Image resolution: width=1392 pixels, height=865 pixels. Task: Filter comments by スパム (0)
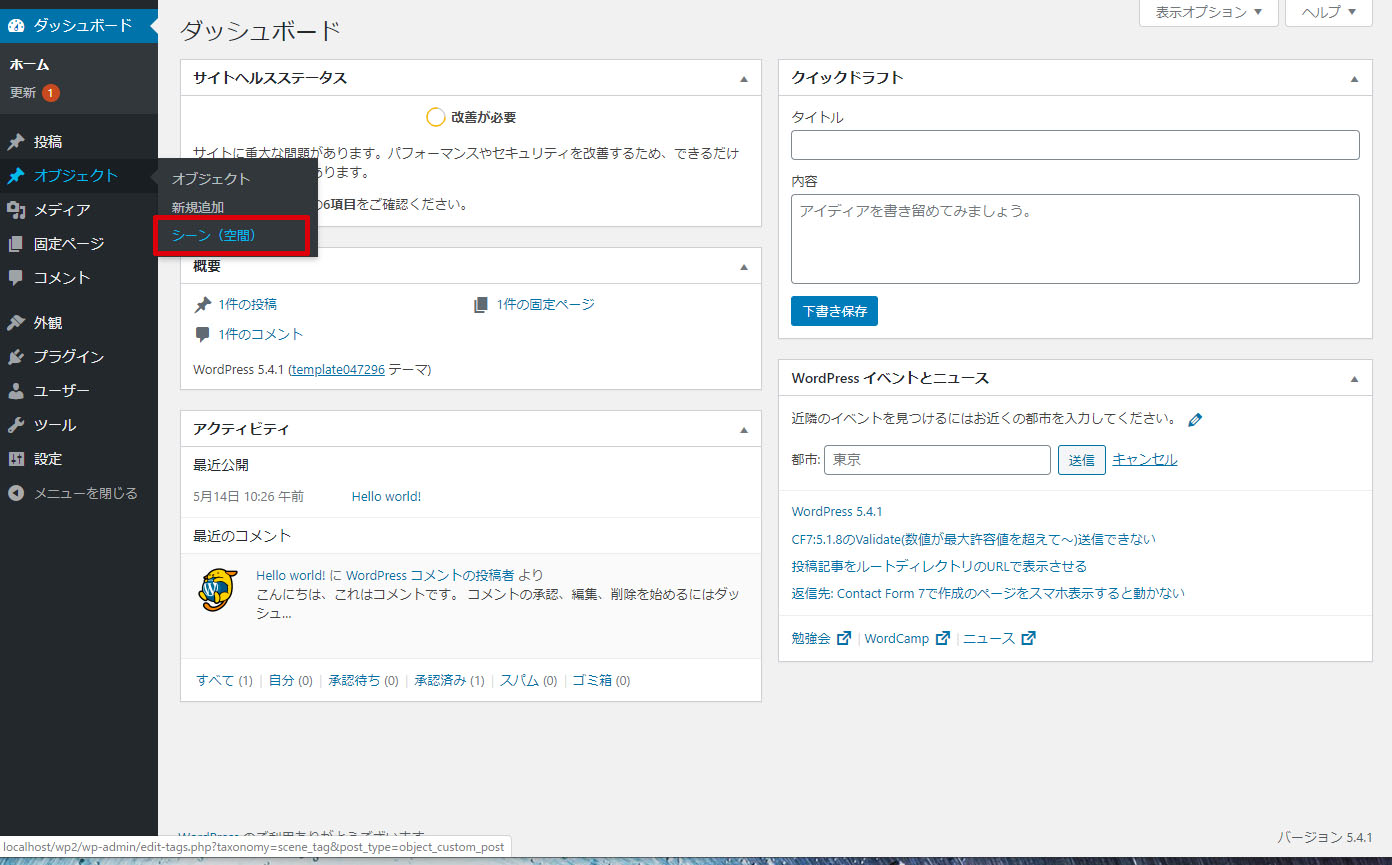pyautogui.click(x=528, y=681)
